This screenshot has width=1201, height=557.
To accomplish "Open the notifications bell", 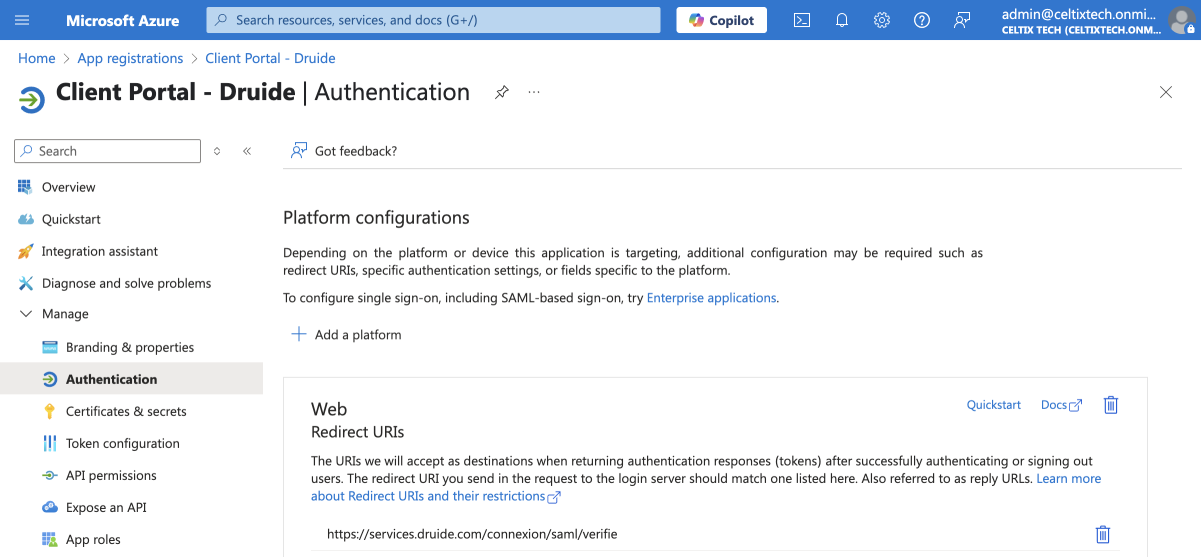I will click(842, 20).
